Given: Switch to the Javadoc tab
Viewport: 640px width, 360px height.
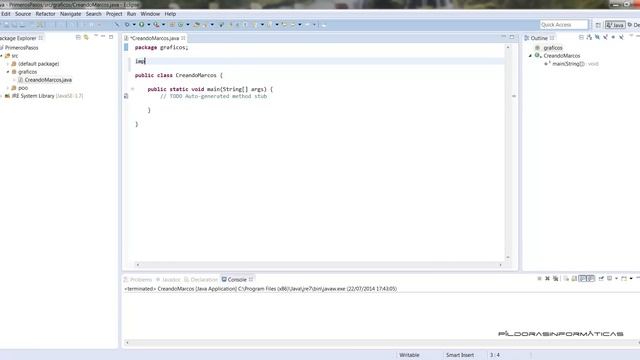Looking at the screenshot, I should pos(168,280).
